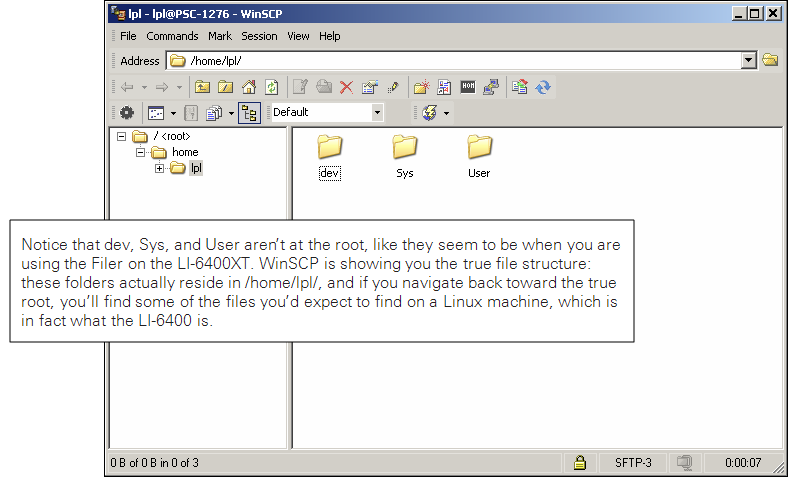788x477 pixels.
Task: Click the '0 B of 0 B in 0 of 3' status text
Action: (154, 462)
